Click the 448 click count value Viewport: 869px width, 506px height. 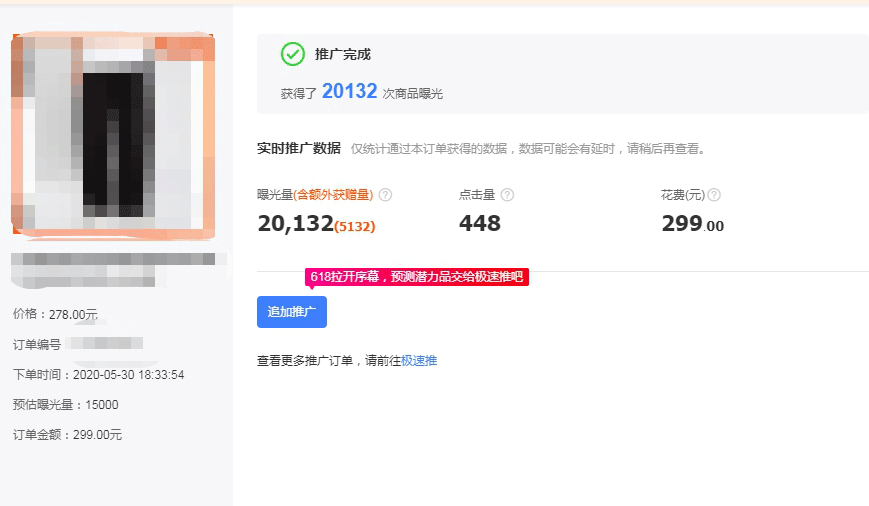479,224
